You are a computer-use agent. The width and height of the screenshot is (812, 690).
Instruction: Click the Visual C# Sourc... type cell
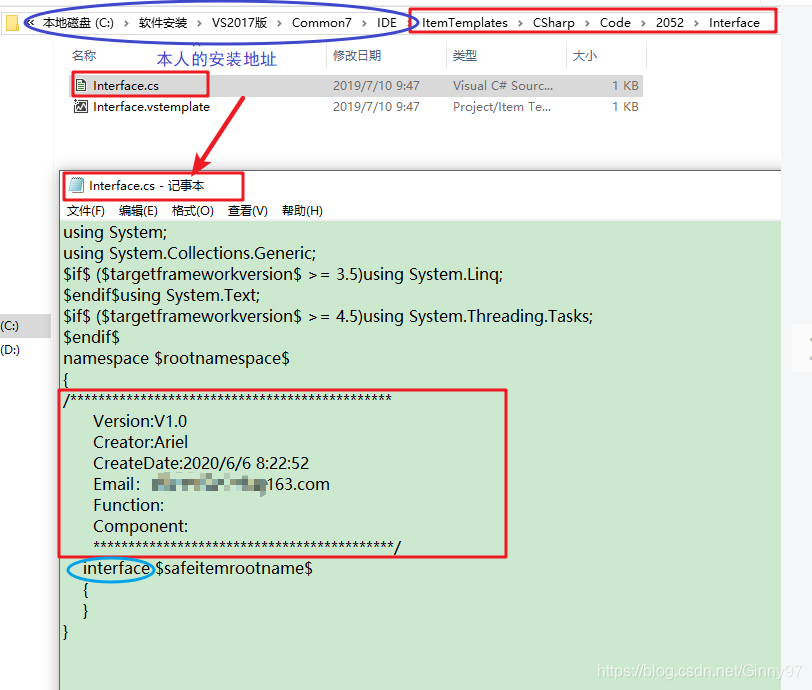(503, 85)
